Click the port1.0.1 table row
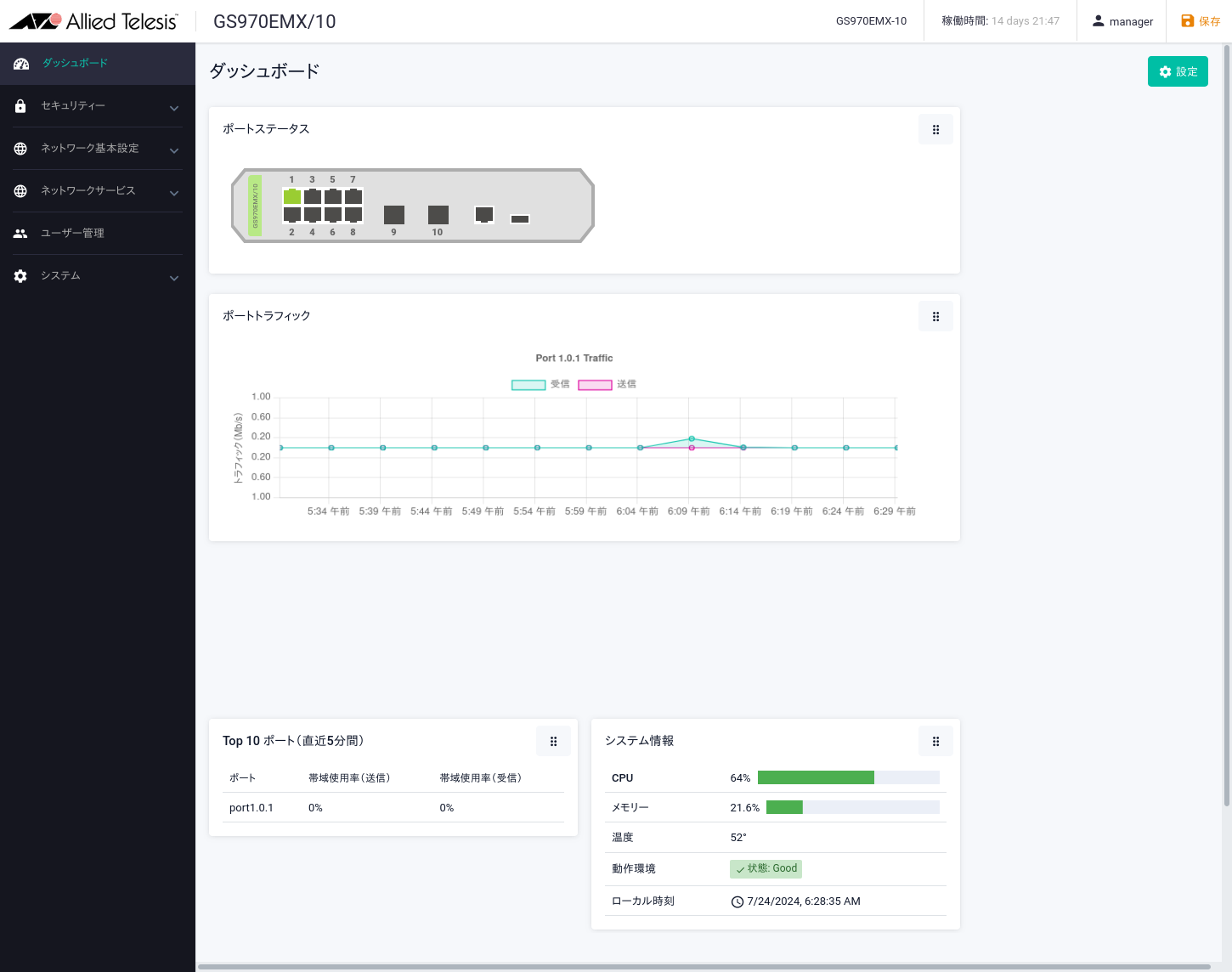1232x972 pixels. (x=393, y=808)
